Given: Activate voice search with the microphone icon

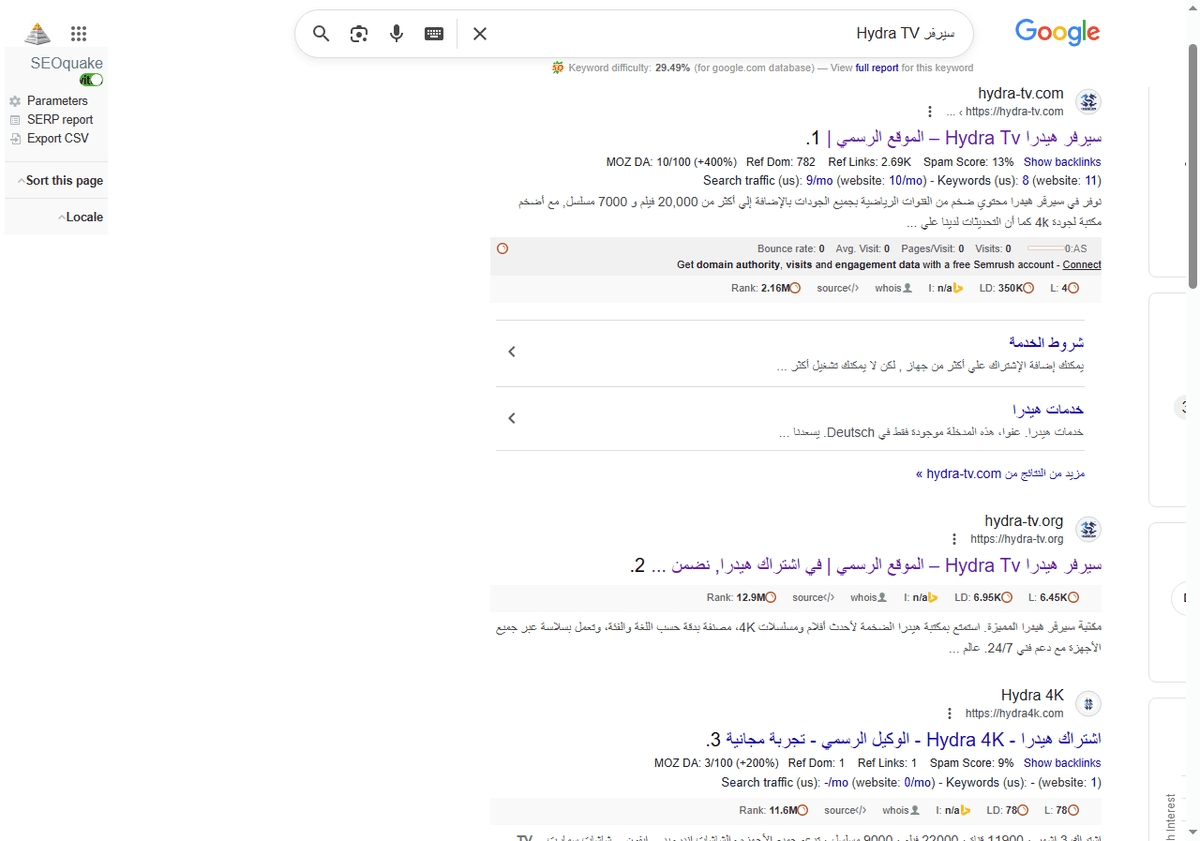Looking at the screenshot, I should (x=396, y=33).
